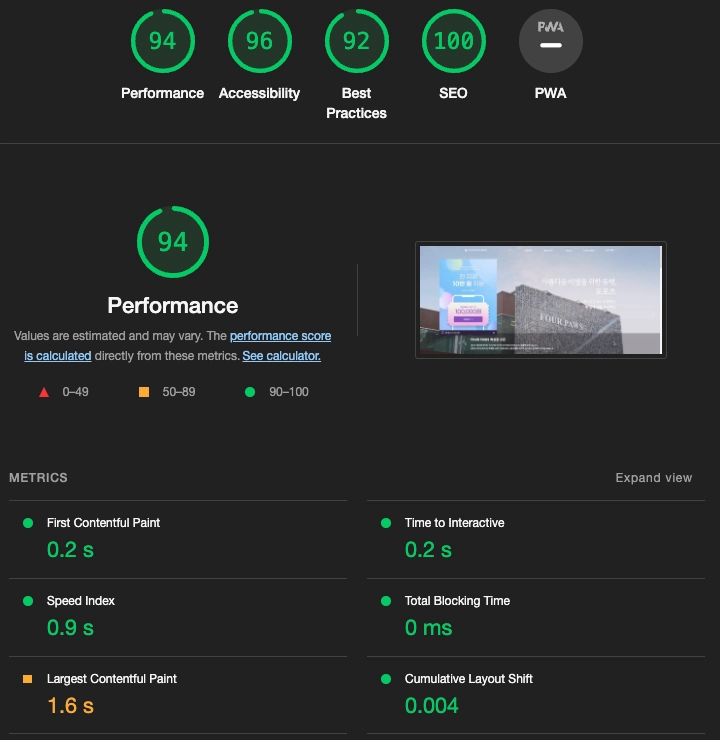Click the Performance score gauge at top
Image resolution: width=720 pixels, height=740 pixels.
click(163, 41)
